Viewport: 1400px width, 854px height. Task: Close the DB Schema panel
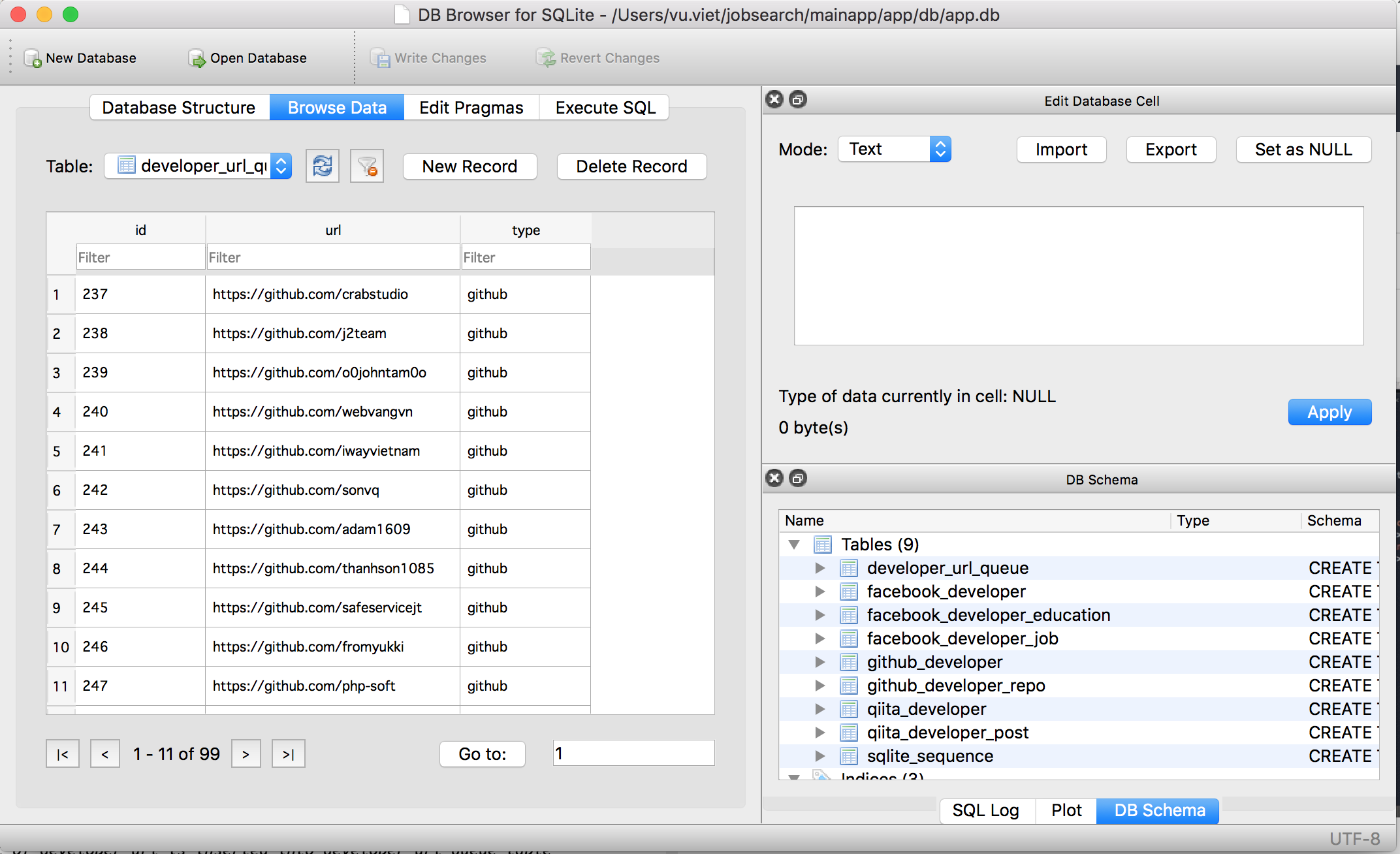coord(774,478)
